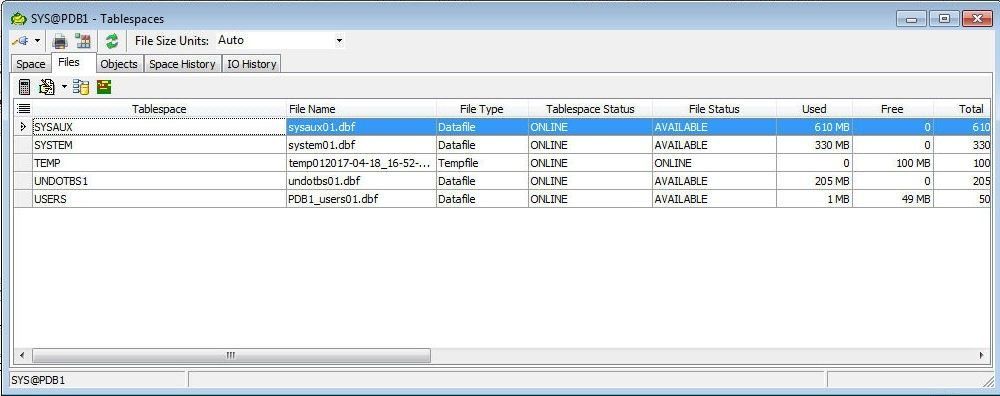This screenshot has height=396, width=1000.
Task: Click the Tempfile file type cell
Action: pos(482,163)
